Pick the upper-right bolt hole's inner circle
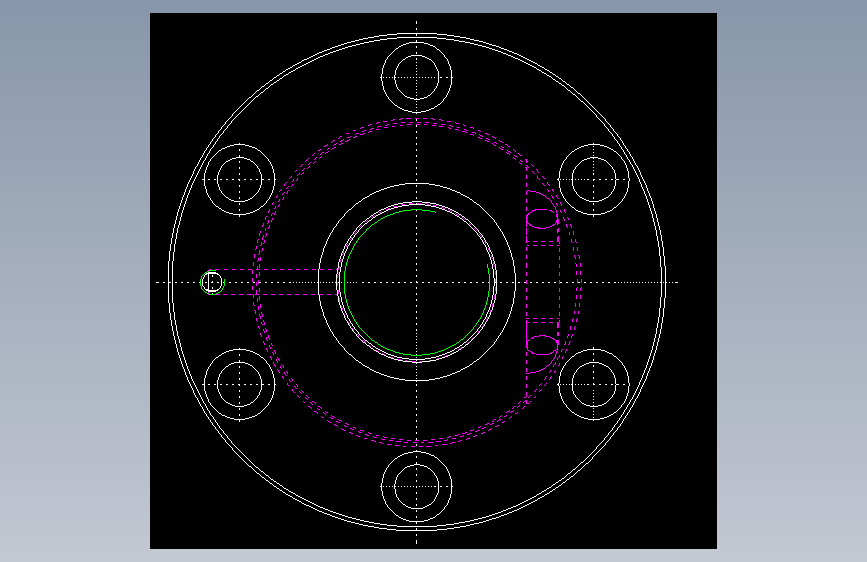867x562 pixels. pos(594,180)
